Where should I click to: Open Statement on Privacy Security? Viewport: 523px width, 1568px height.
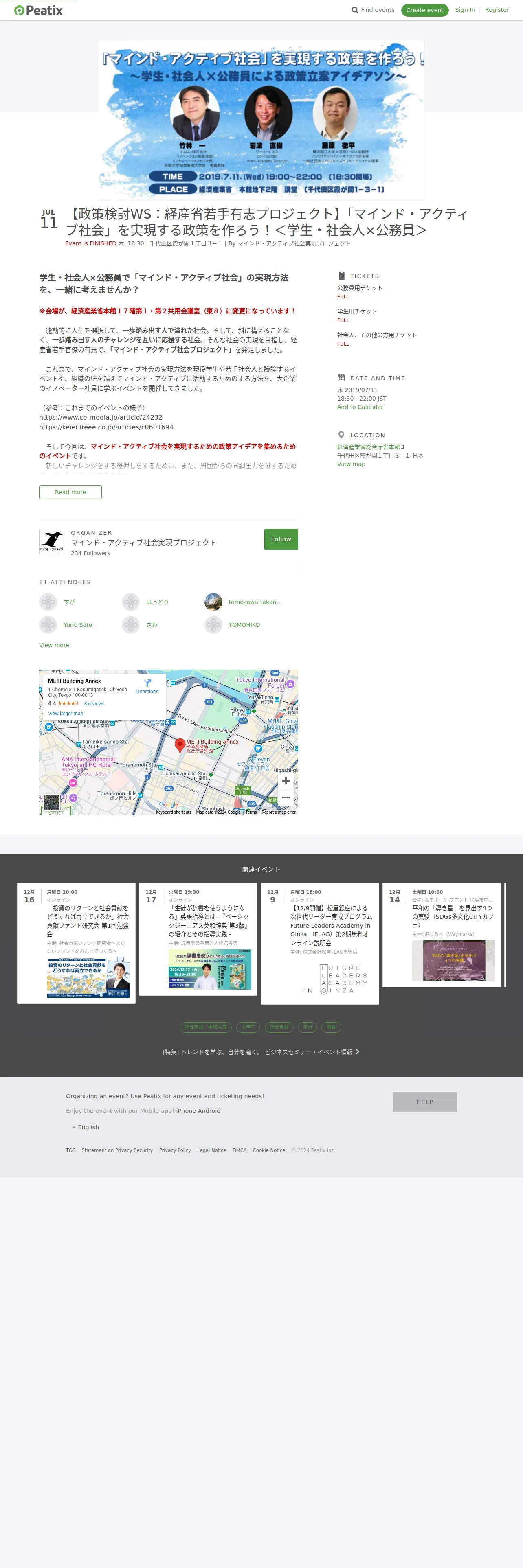117,1150
